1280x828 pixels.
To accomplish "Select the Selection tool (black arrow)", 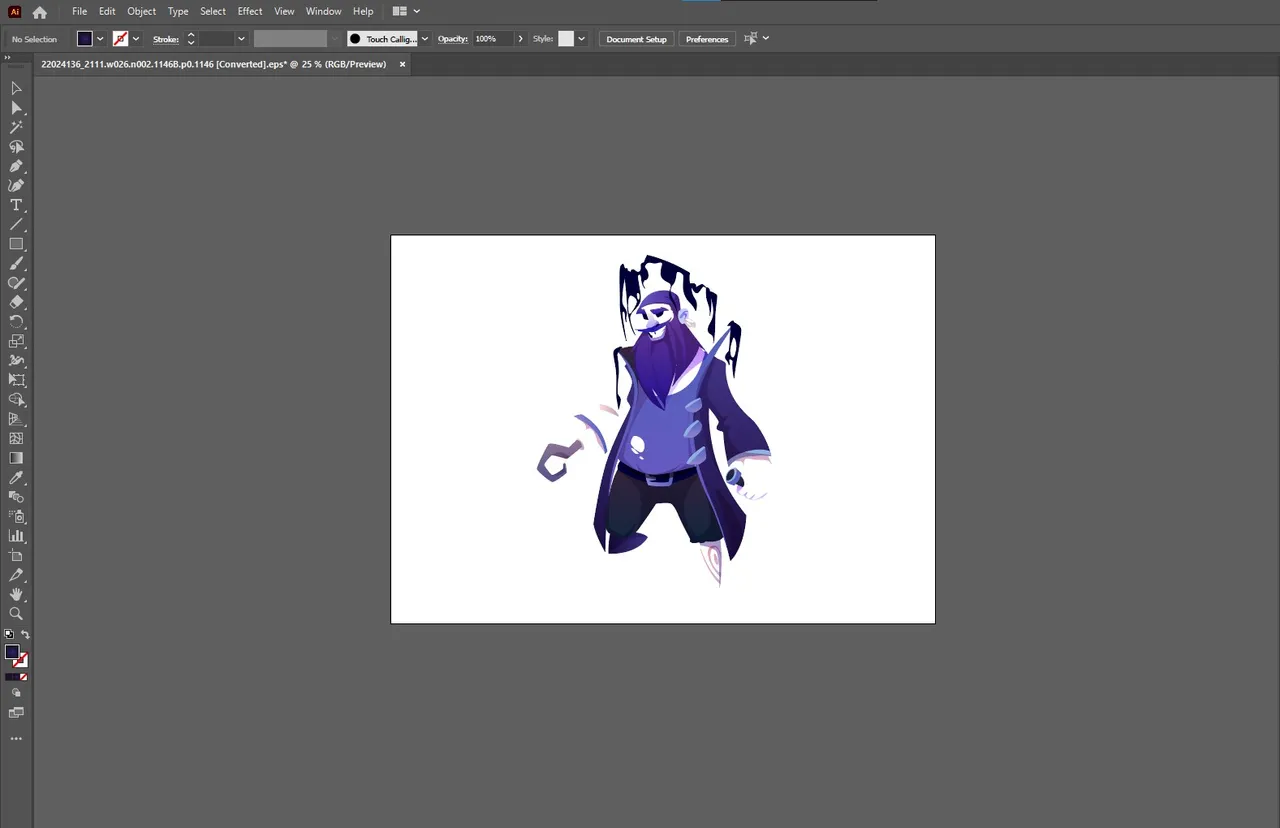I will pos(16,88).
